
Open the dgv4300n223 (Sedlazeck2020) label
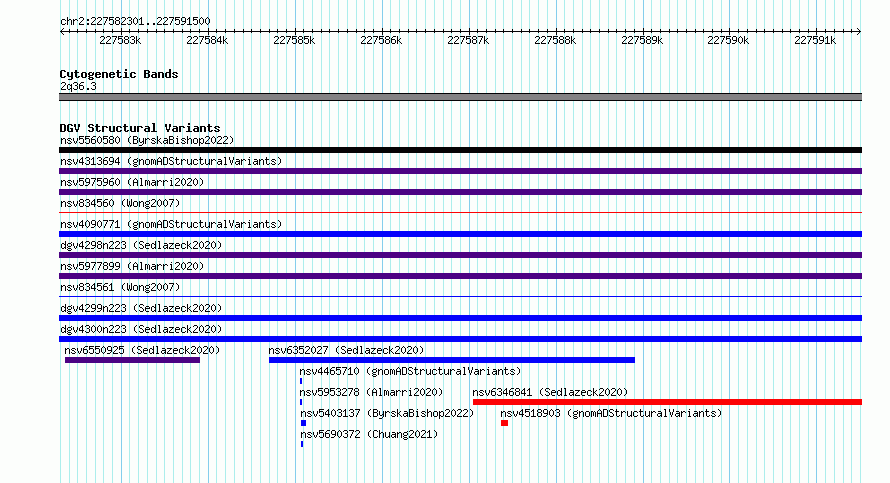tap(141, 329)
